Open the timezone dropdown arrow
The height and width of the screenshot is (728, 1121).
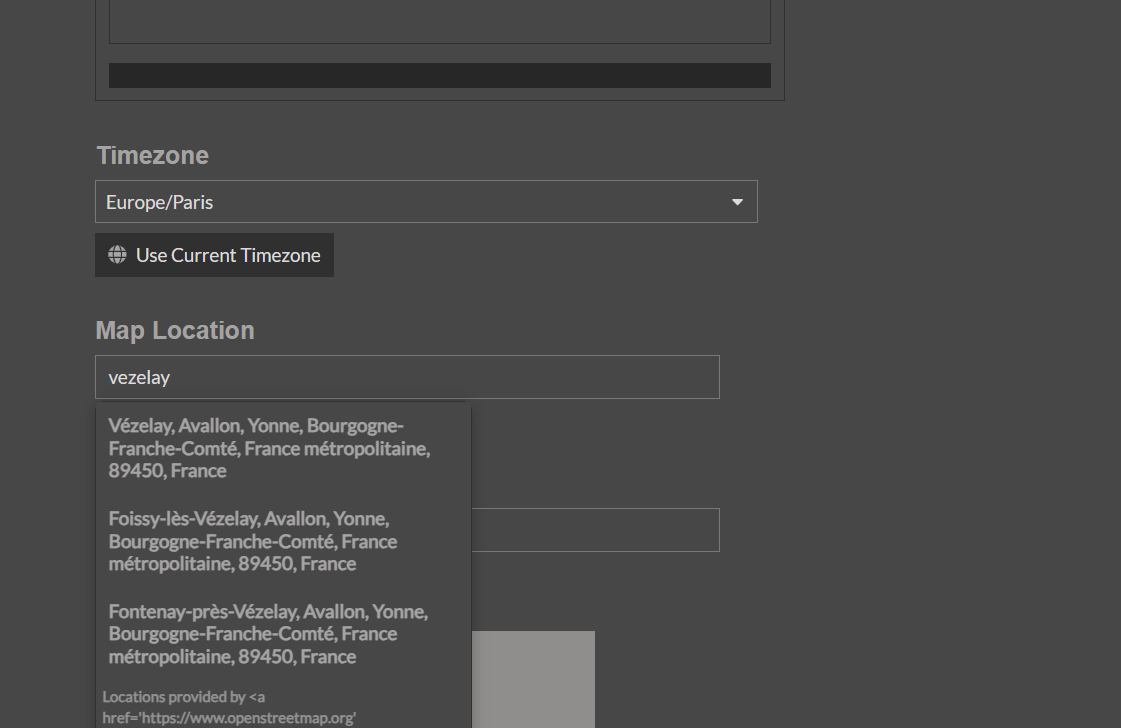(737, 202)
